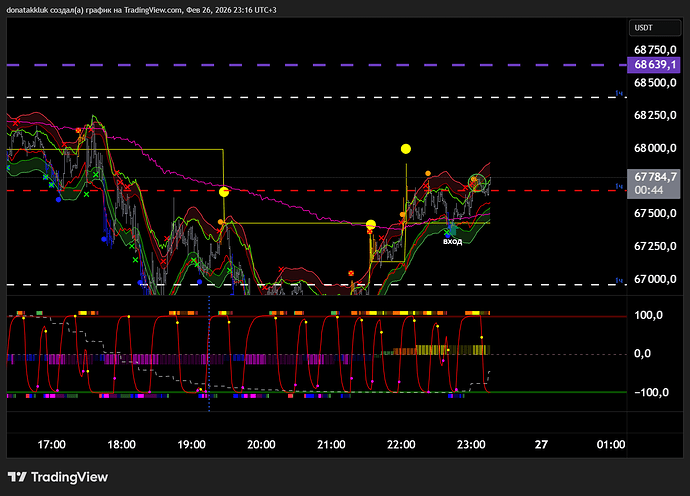The height and width of the screenshot is (496, 690).
Task: Click the 100,0 oscillator scale label
Action: pos(651,316)
